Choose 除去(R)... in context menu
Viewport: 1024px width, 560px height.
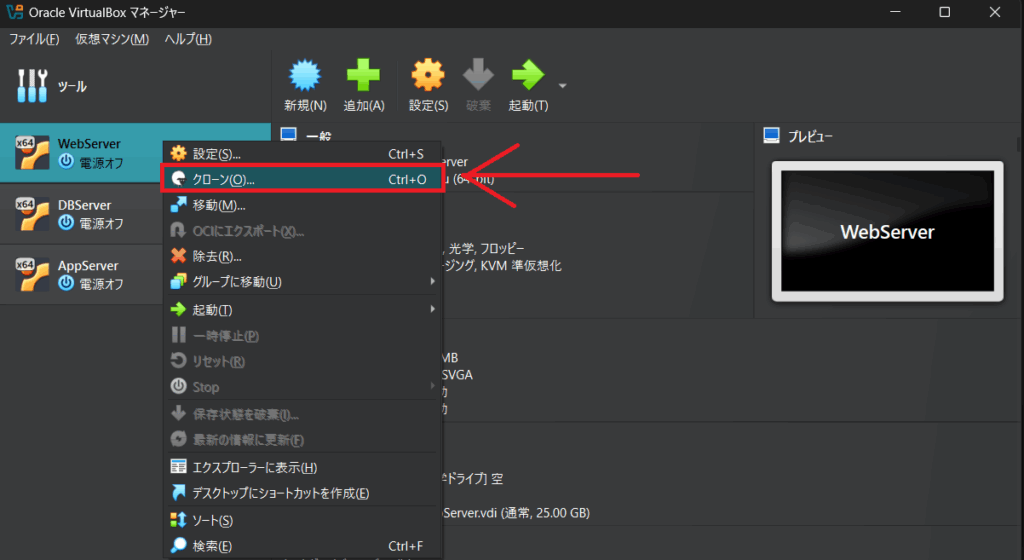click(303, 257)
